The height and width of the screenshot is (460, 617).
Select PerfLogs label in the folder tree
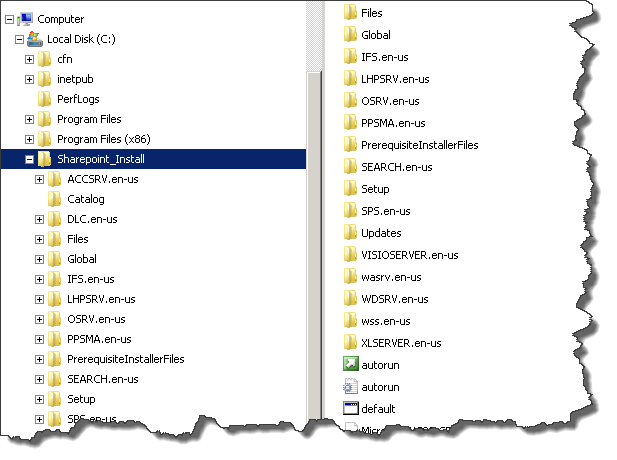(78, 99)
